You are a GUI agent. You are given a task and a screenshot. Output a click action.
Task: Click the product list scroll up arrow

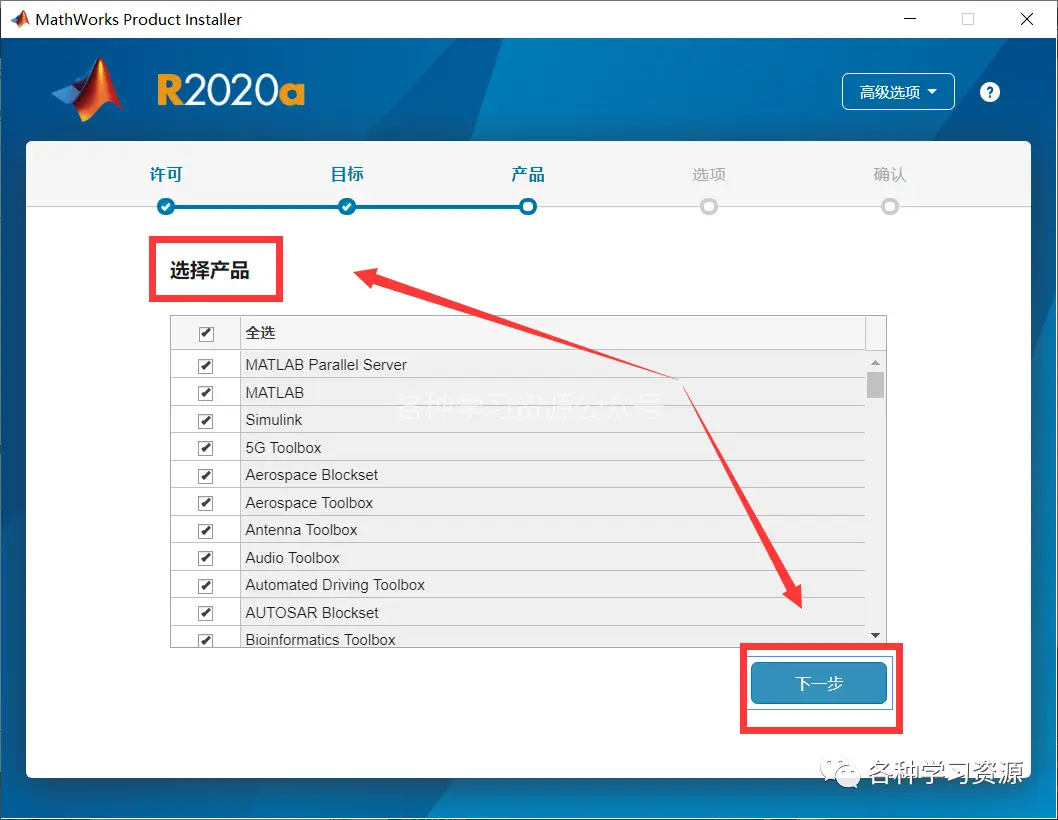[x=875, y=362]
